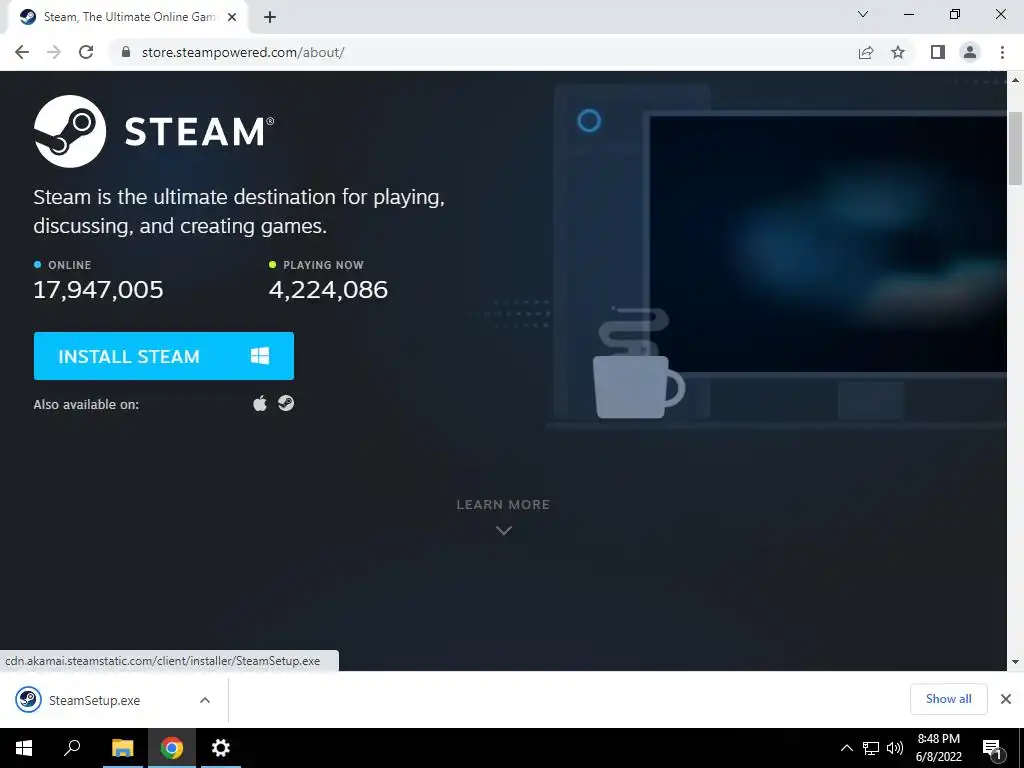Viewport: 1024px width, 768px height.
Task: Reload the page with the refresh icon
Action: click(x=86, y=52)
